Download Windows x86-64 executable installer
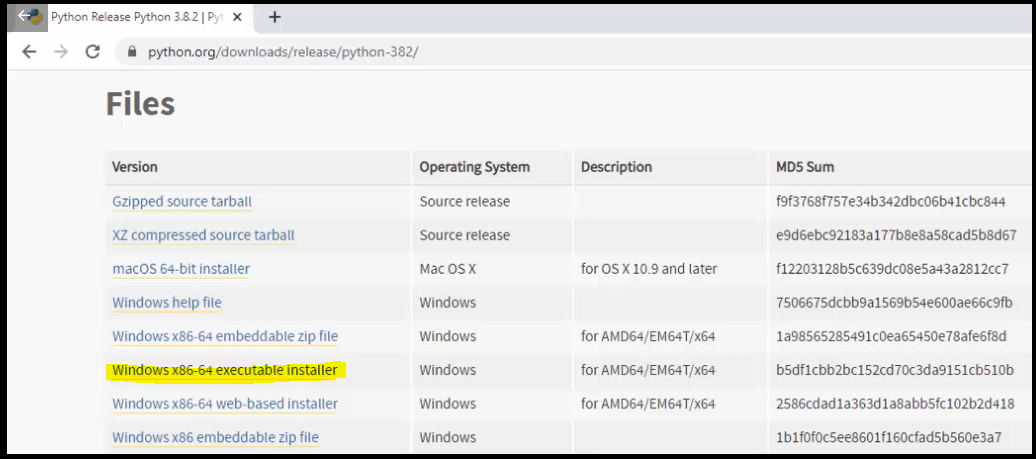 tap(225, 370)
